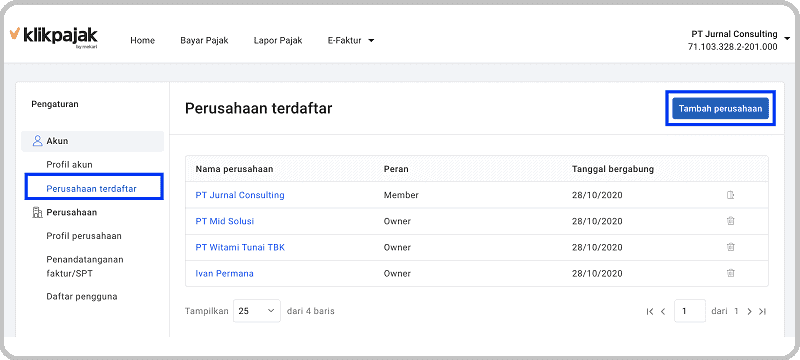Screen dimensions: 800x360
Task: Open Ivan Permana company link
Action: 224,273
